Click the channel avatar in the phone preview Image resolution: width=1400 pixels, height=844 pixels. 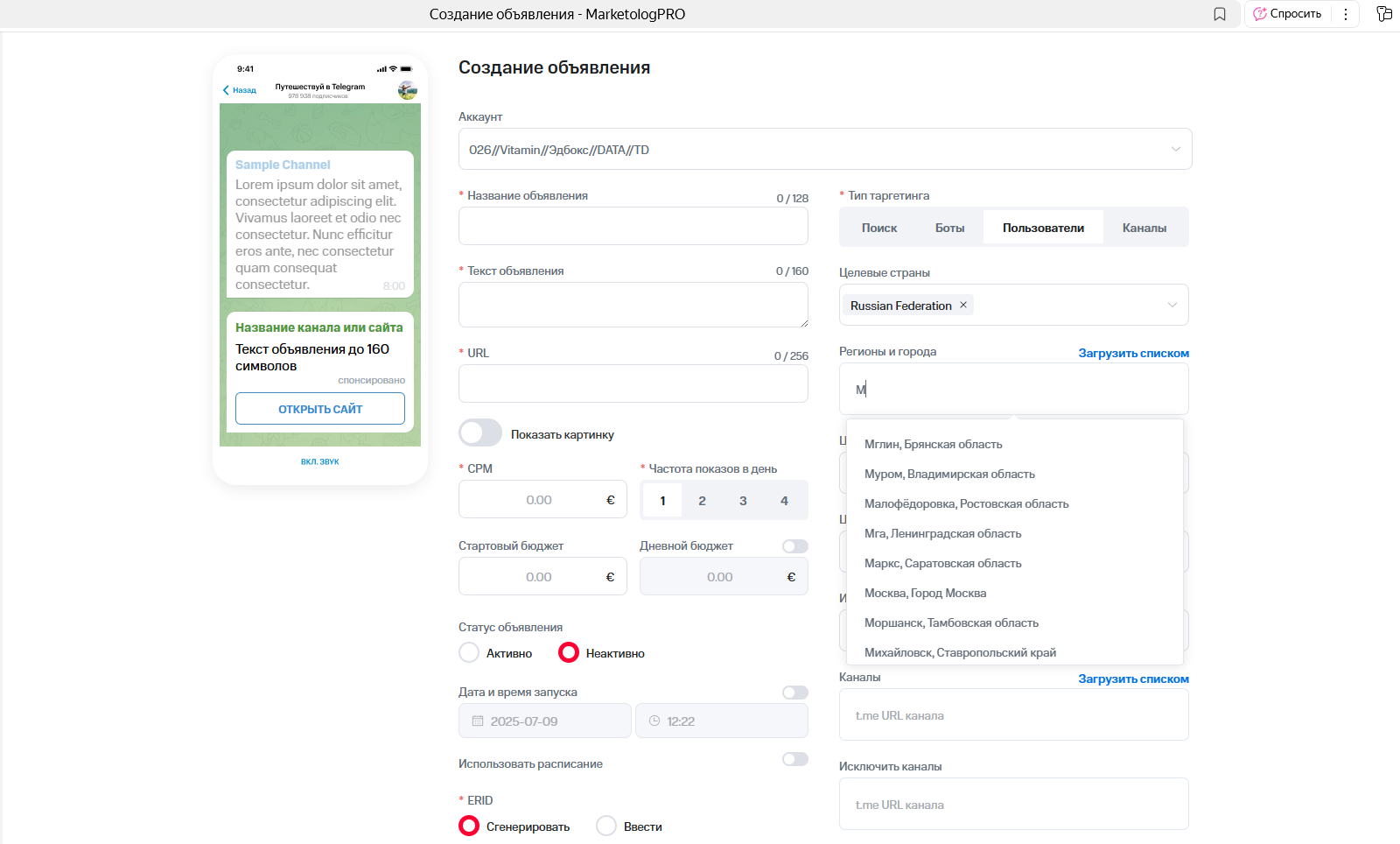pos(407,90)
